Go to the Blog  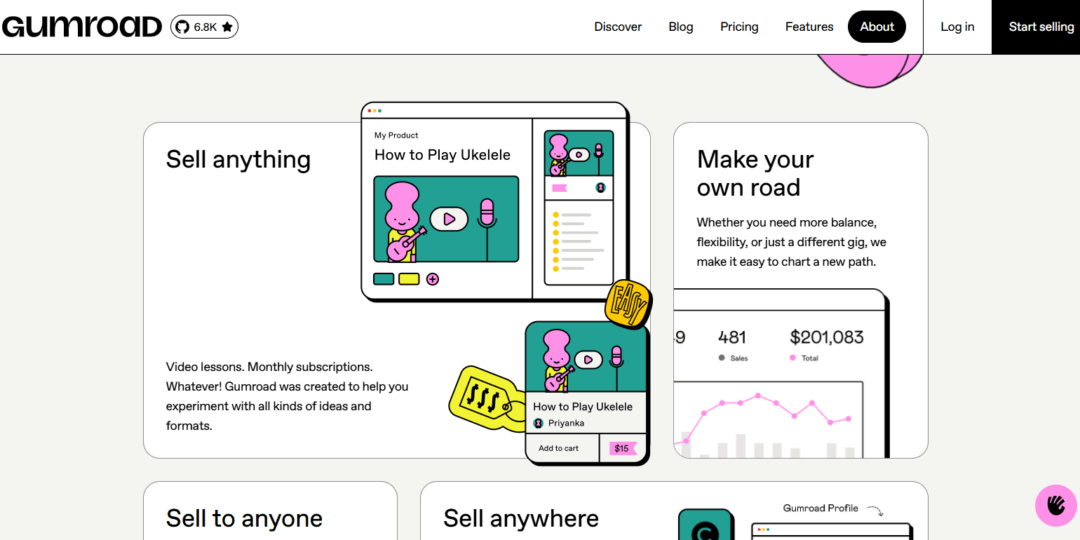(681, 27)
